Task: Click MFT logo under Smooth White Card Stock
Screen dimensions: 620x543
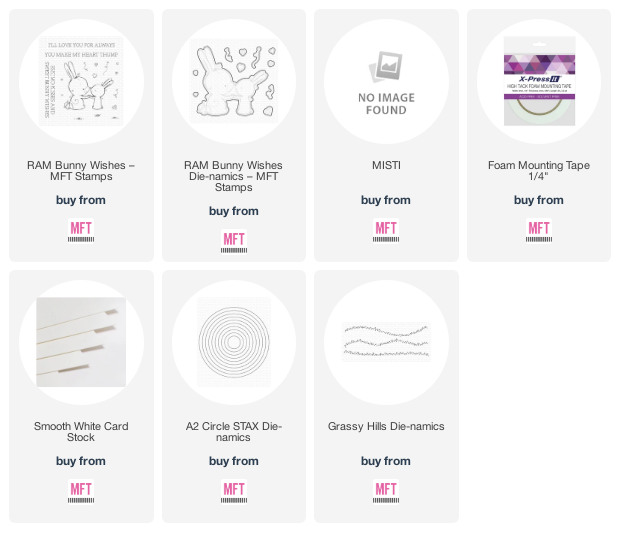Action: (81, 492)
